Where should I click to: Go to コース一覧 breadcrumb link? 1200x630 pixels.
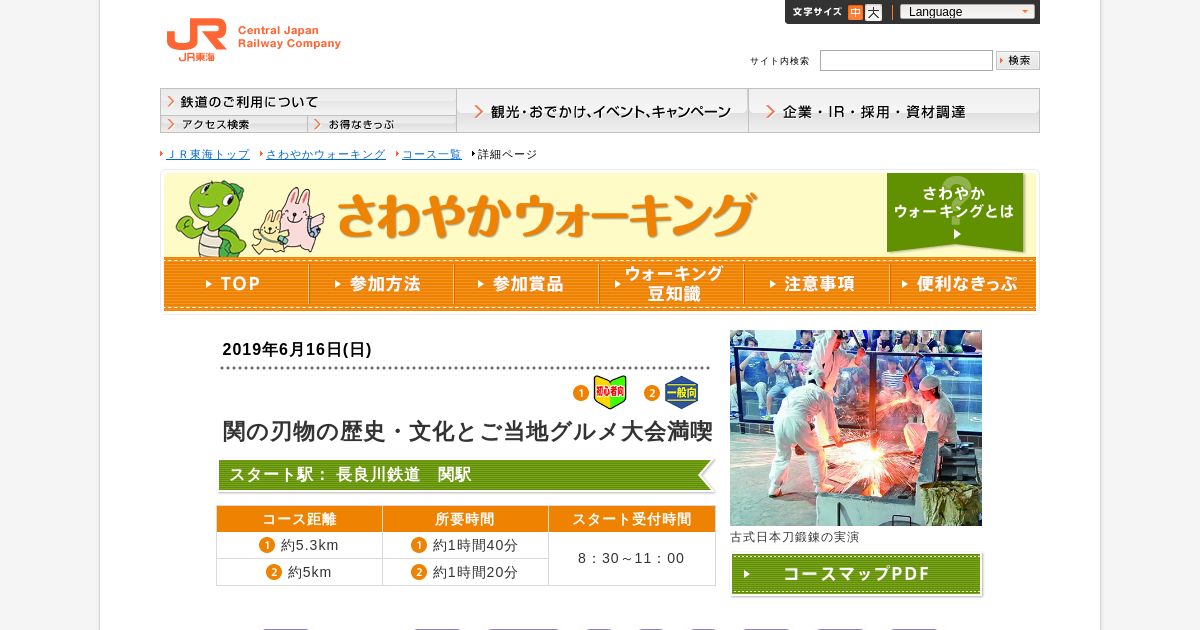432,154
